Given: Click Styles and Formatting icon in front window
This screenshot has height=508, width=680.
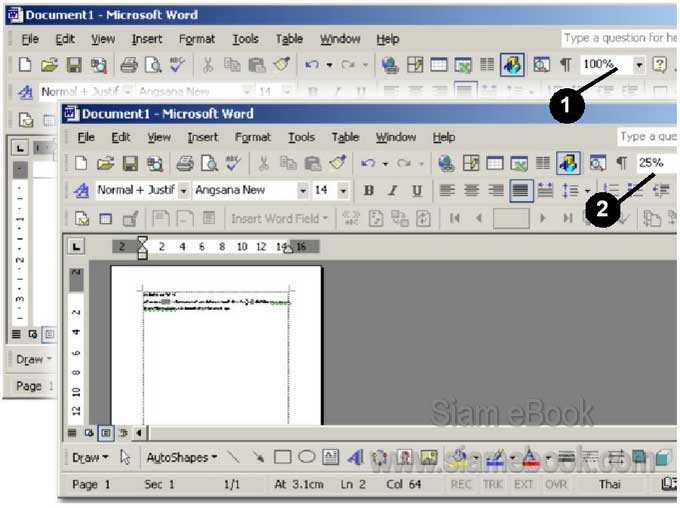Looking at the screenshot, I should (81, 190).
